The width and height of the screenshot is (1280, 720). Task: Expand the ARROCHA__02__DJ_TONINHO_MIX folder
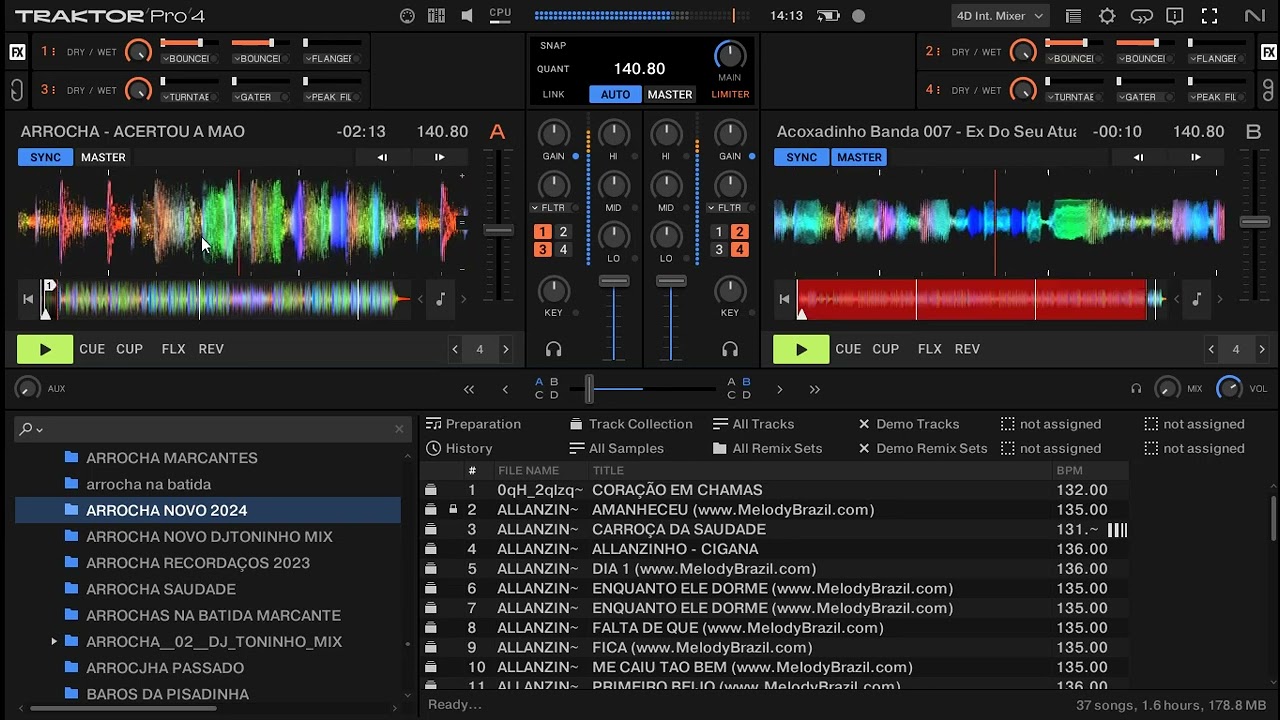(54, 642)
